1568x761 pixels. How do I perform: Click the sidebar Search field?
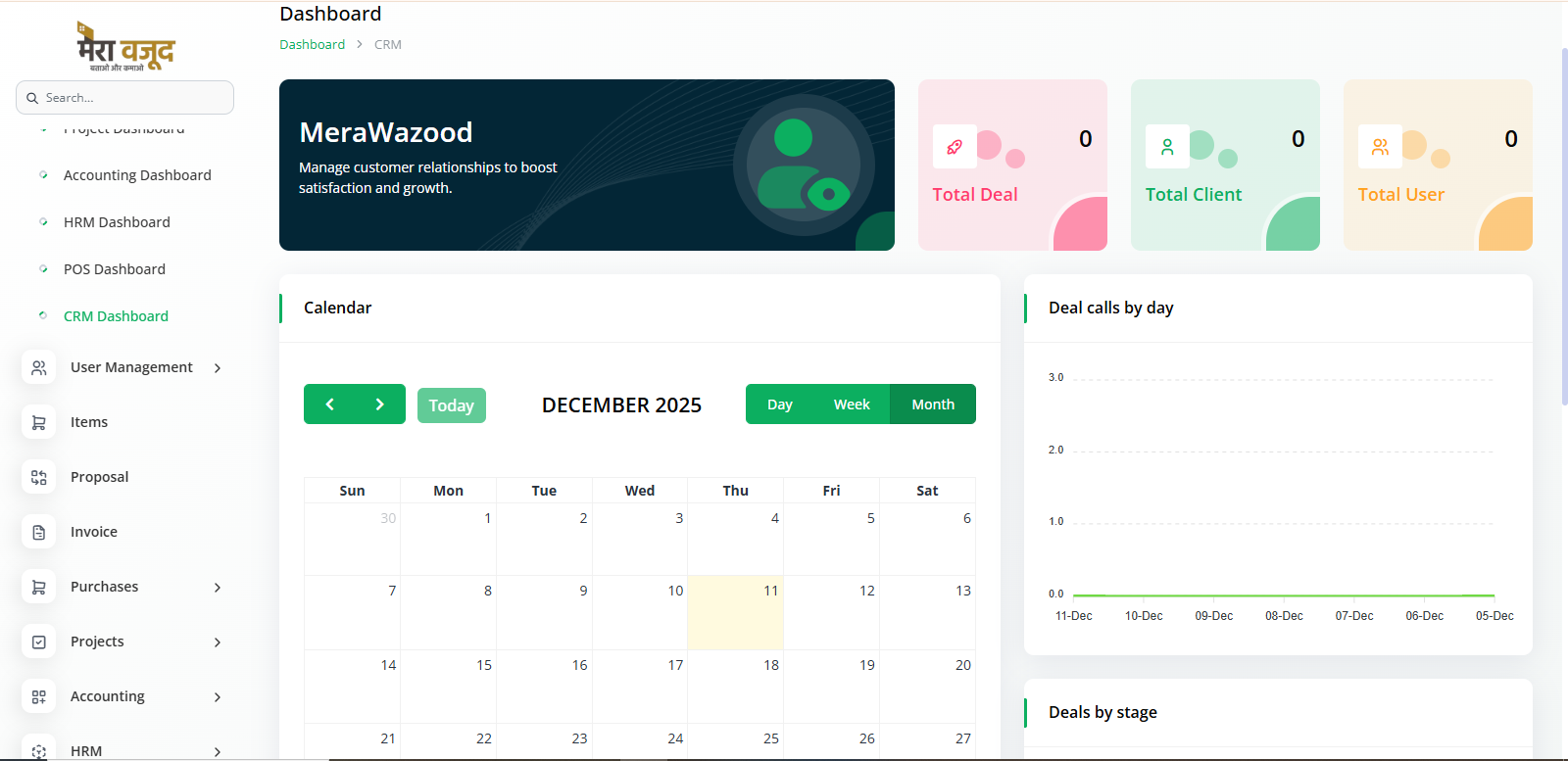pyautogui.click(x=125, y=98)
